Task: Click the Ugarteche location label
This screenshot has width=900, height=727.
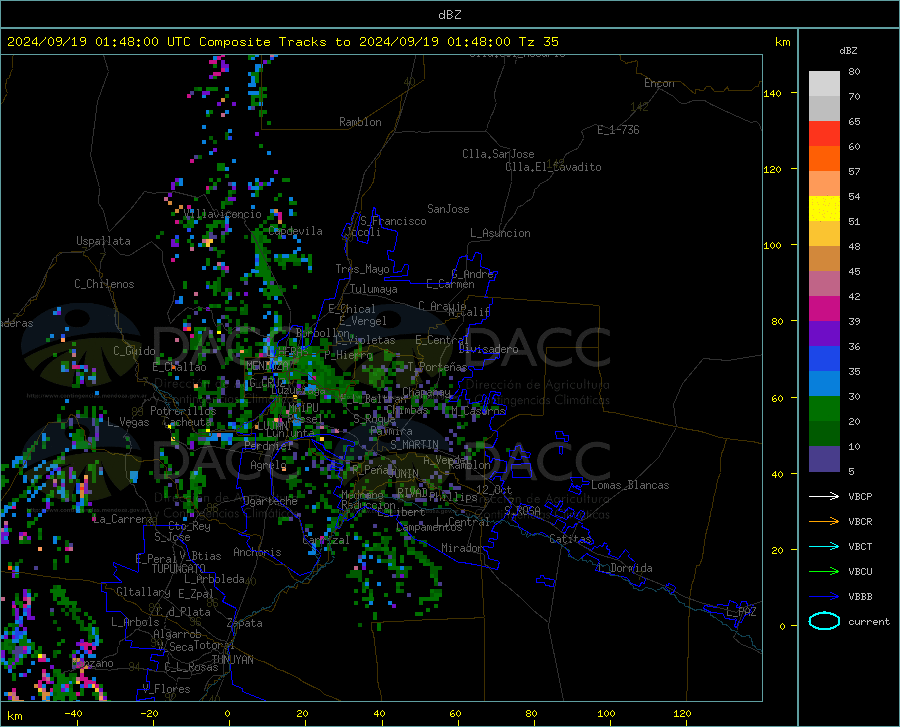Action: click(270, 501)
